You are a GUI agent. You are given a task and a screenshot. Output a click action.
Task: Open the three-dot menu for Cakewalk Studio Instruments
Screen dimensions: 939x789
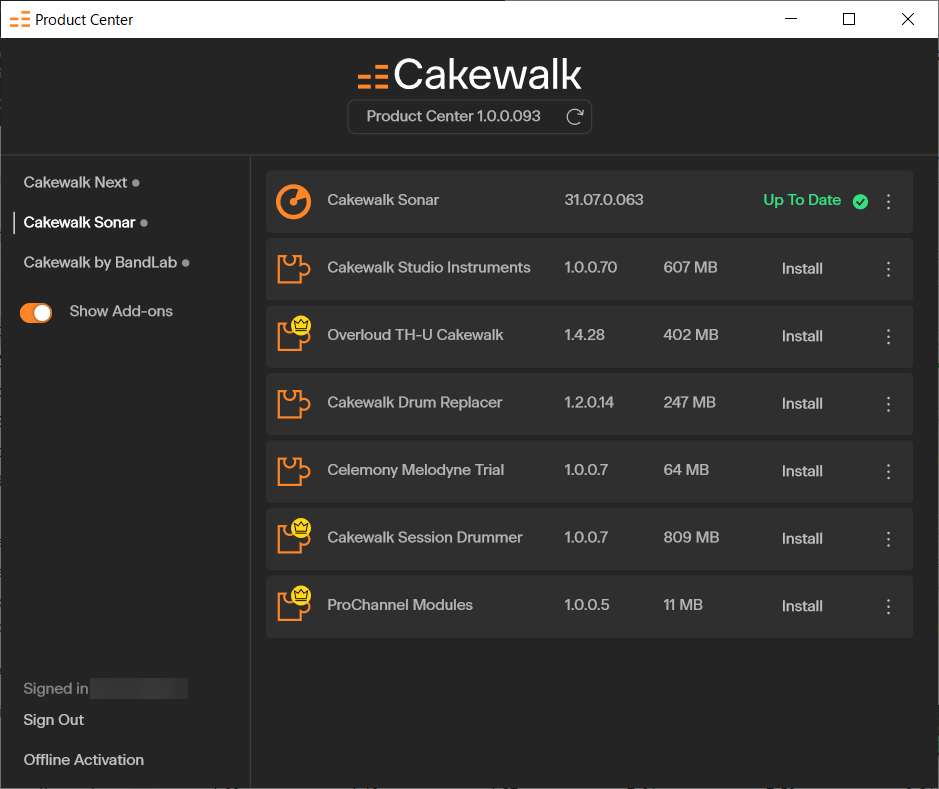[889, 269]
